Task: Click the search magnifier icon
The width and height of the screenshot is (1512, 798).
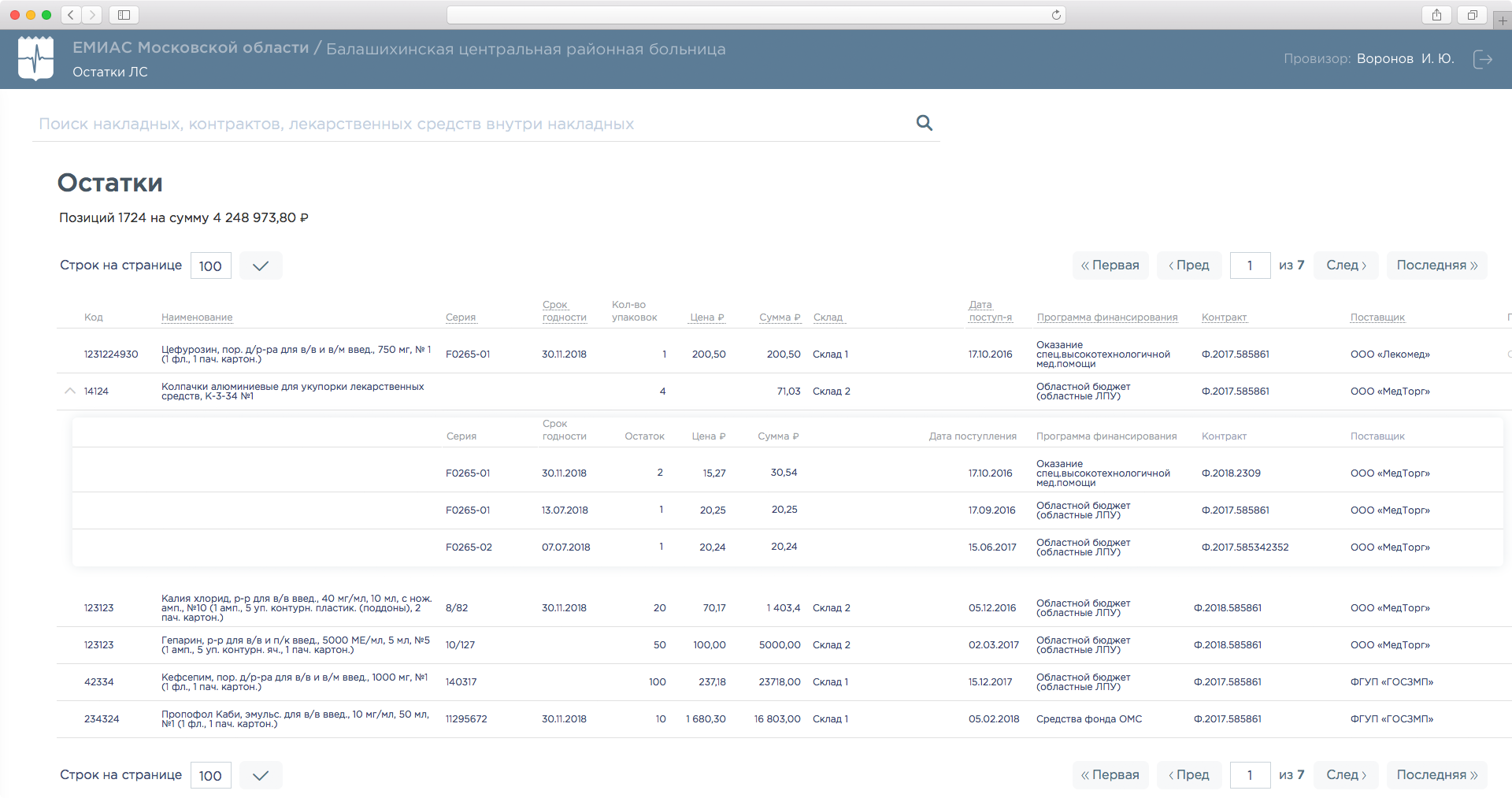Action: tap(925, 123)
